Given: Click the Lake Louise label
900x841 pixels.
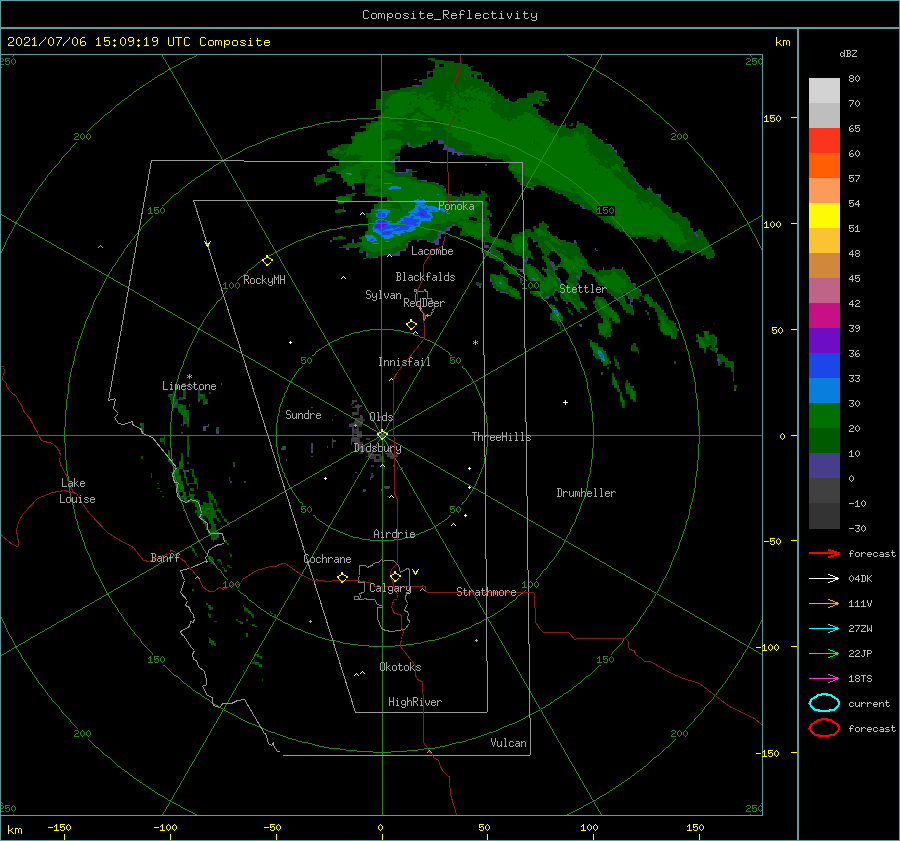Looking at the screenshot, I should 77,491.
